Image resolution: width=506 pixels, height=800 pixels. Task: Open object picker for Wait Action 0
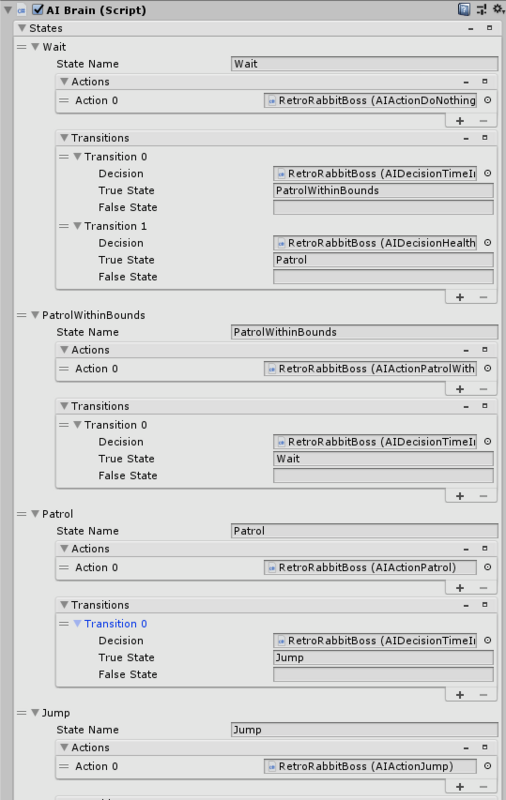click(488, 100)
